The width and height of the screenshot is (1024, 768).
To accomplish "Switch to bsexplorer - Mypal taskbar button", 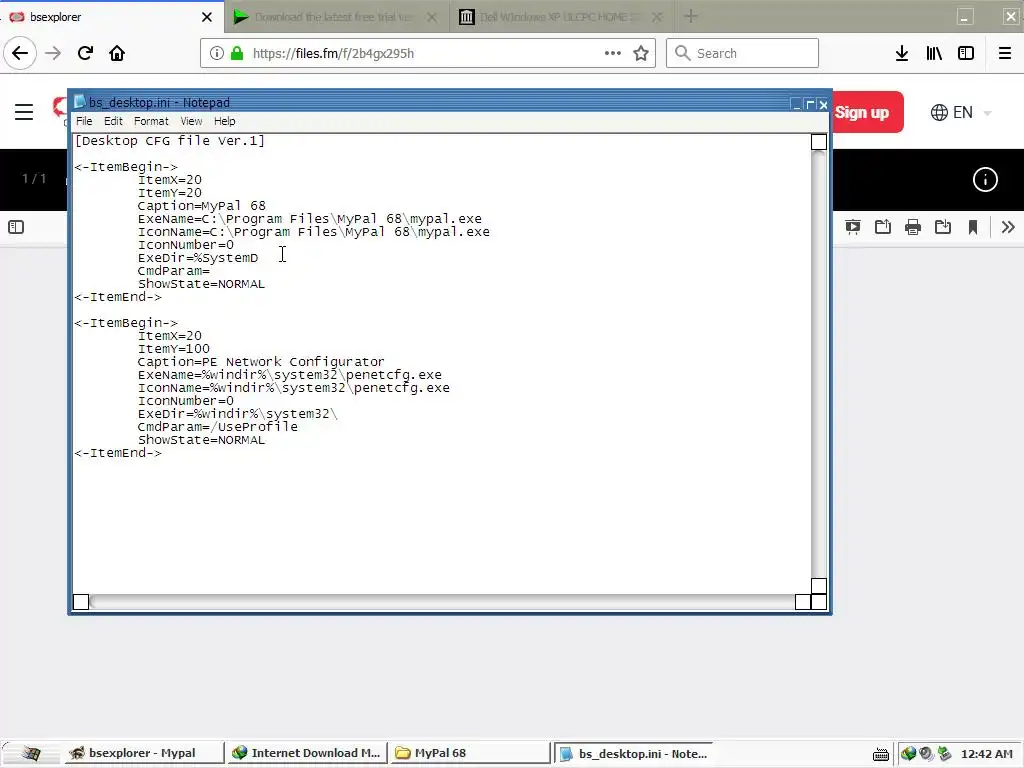I will click(x=142, y=753).
